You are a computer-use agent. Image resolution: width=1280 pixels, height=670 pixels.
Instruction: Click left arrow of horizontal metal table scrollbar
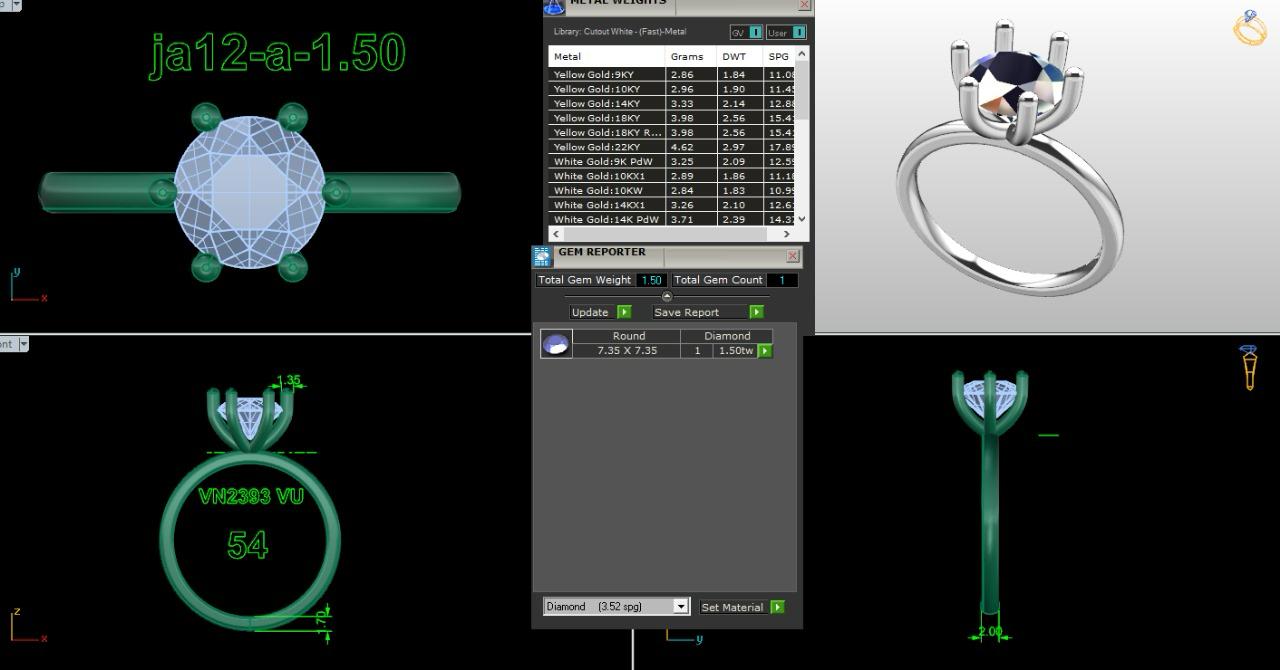(555, 233)
